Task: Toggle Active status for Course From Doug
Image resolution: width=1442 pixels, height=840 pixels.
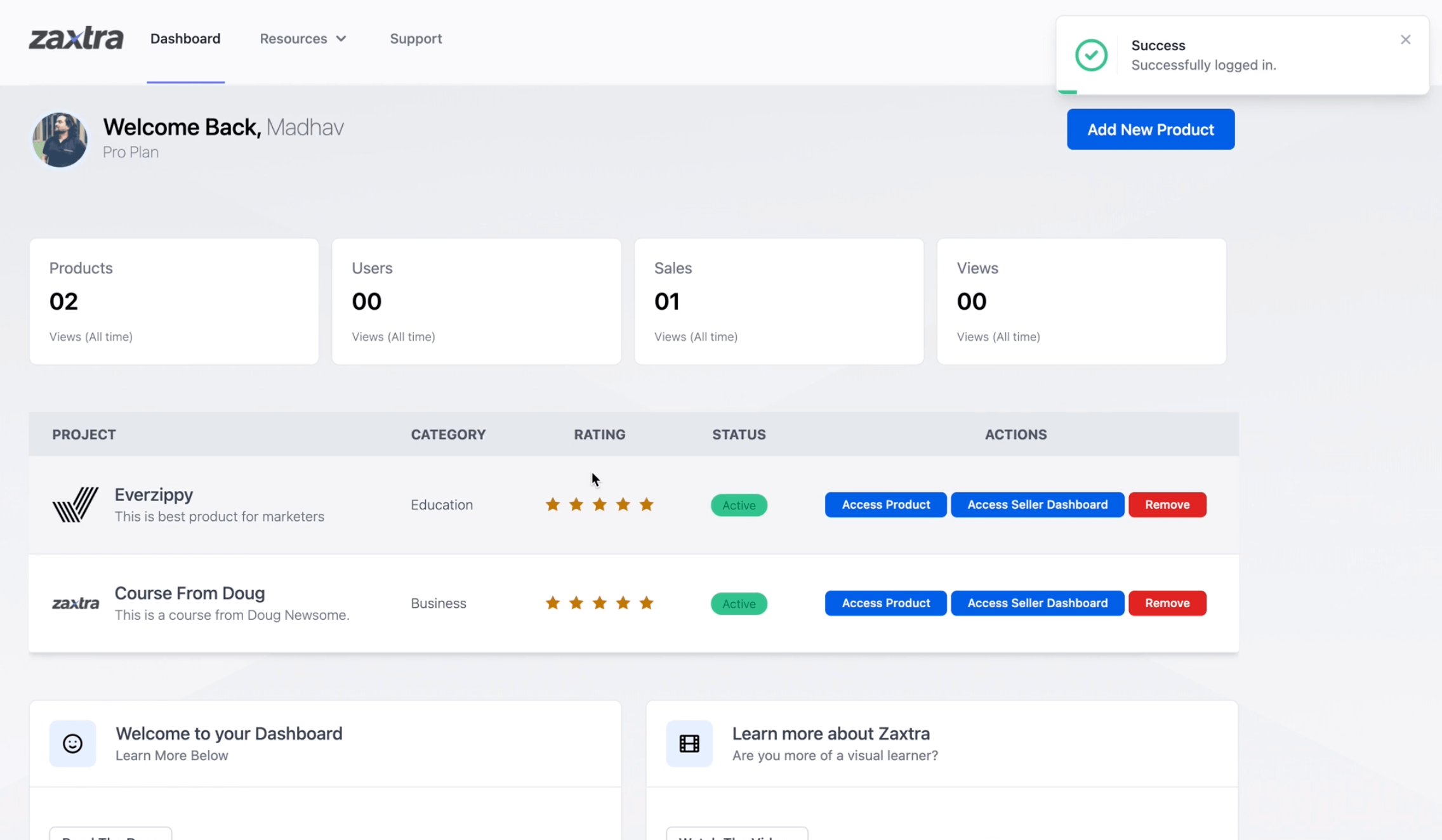Action: 739,603
